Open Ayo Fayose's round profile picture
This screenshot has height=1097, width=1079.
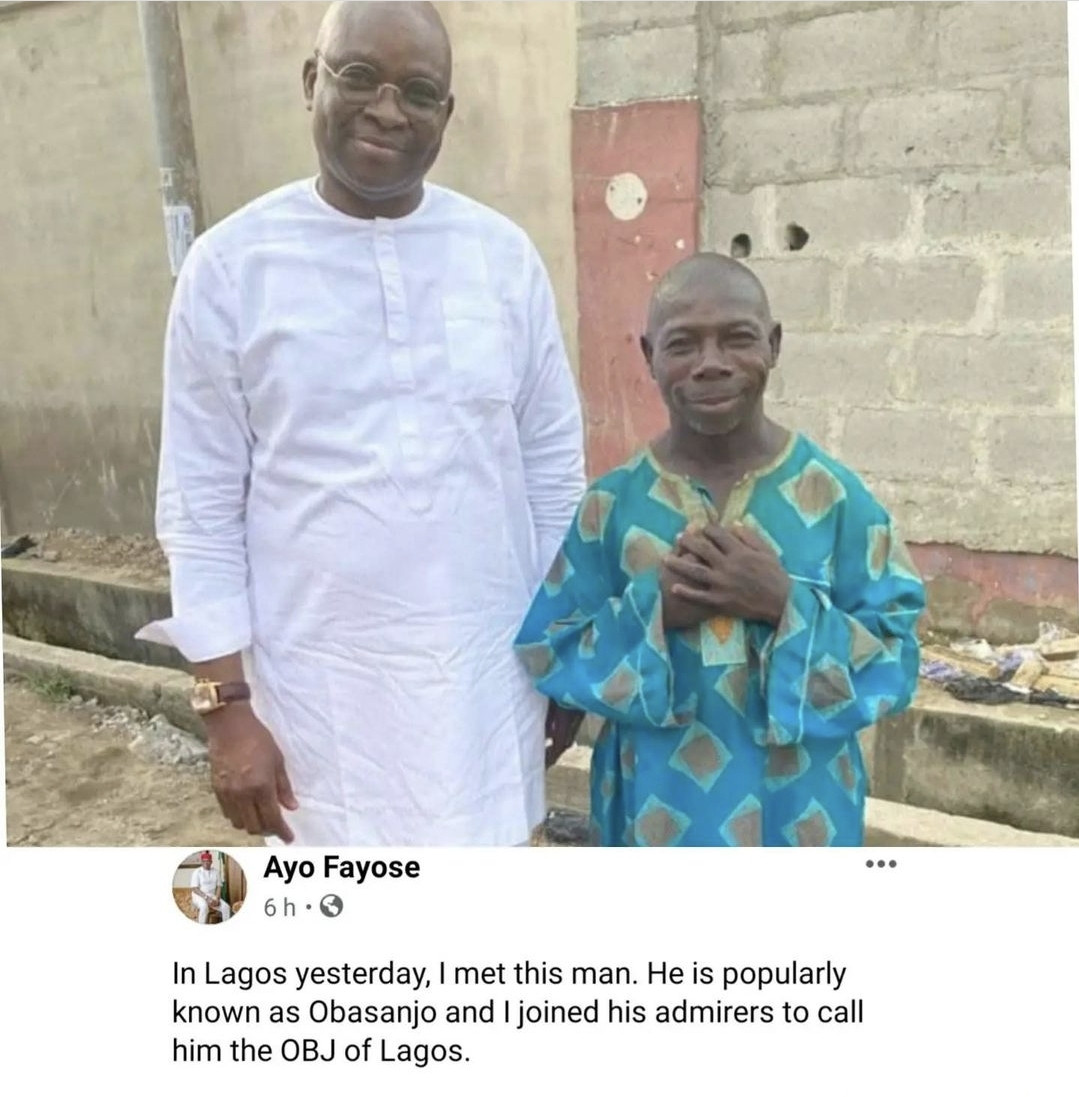(x=209, y=887)
